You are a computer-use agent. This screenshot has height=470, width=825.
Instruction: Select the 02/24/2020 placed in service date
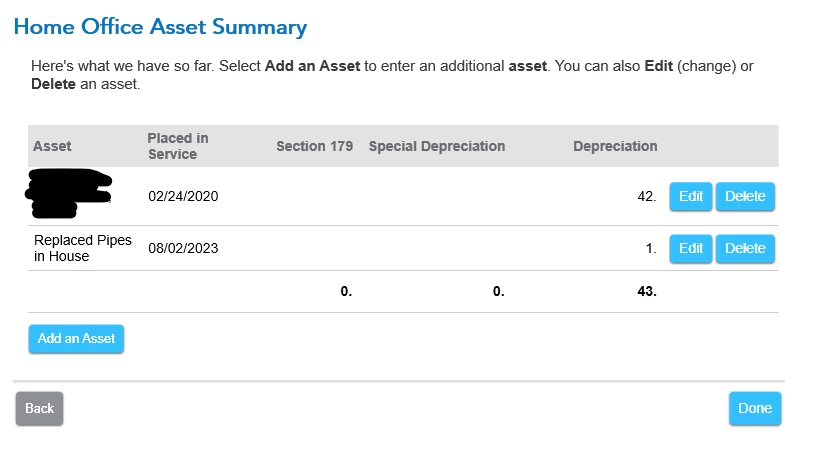point(183,196)
